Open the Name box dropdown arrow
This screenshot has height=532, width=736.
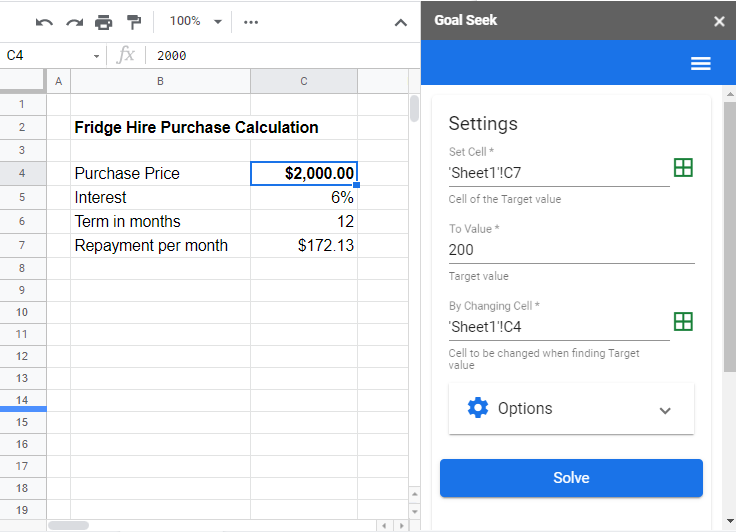pyautogui.click(x=97, y=56)
